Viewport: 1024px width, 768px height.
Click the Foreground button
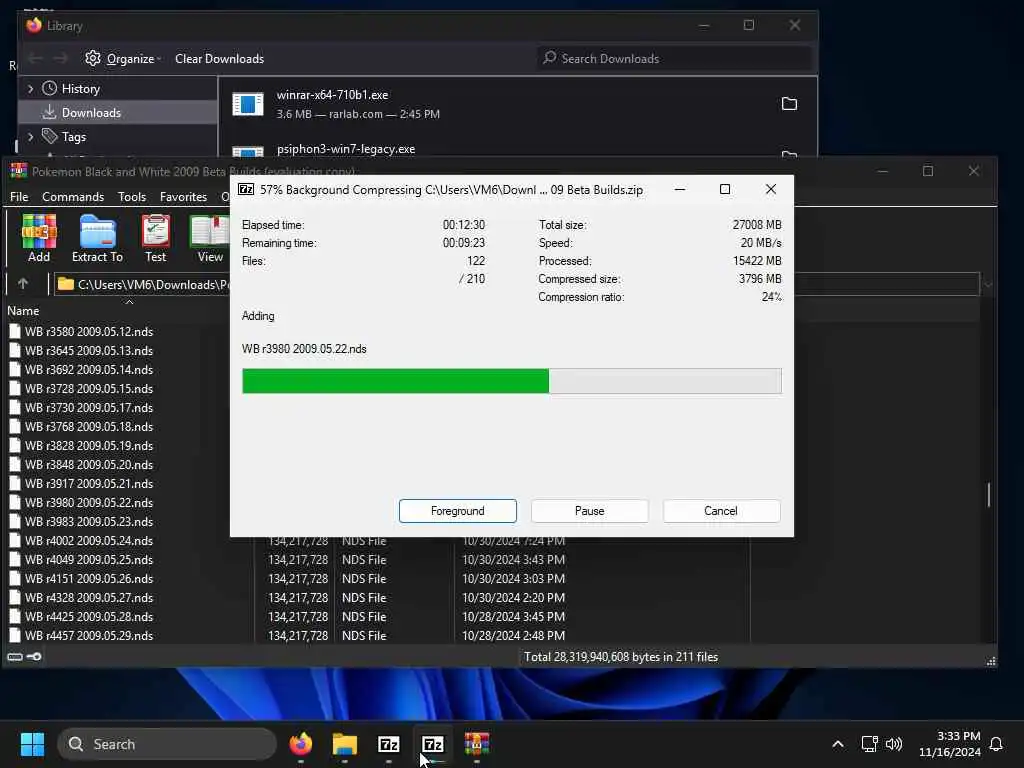tap(457, 511)
